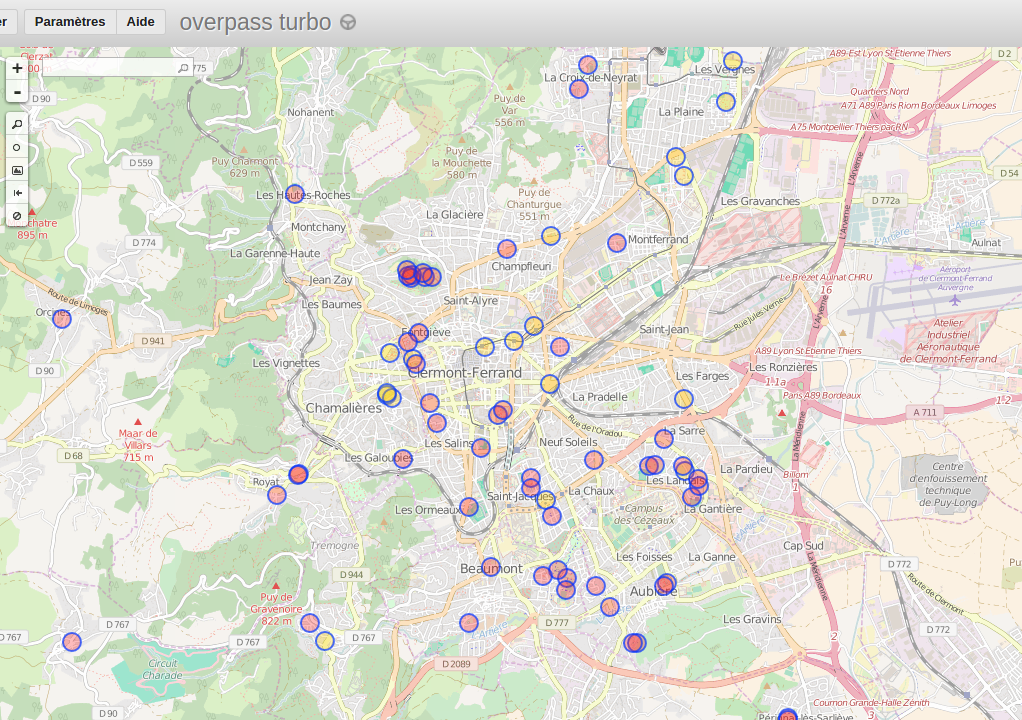Click the overpass turbo title

255,22
